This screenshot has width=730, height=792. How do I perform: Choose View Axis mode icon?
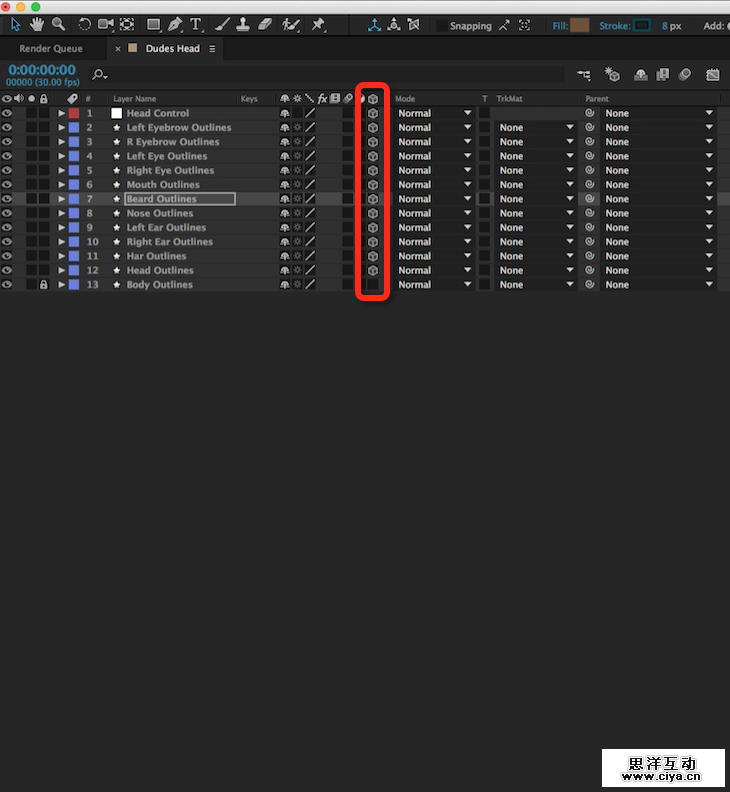(x=413, y=24)
